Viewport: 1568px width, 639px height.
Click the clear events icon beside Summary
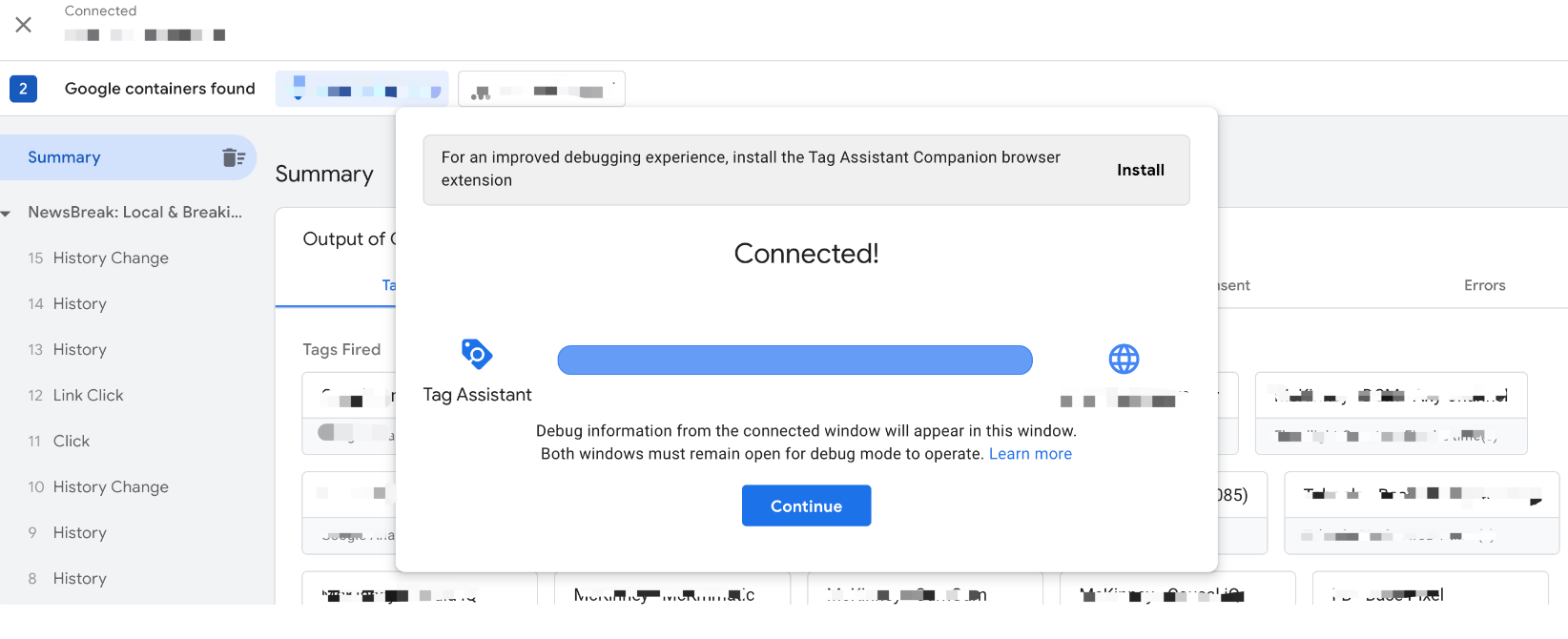[233, 157]
